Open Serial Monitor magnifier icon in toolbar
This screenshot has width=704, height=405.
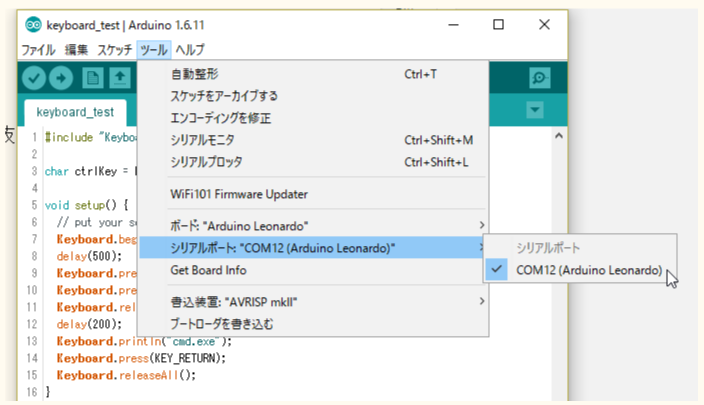540,78
